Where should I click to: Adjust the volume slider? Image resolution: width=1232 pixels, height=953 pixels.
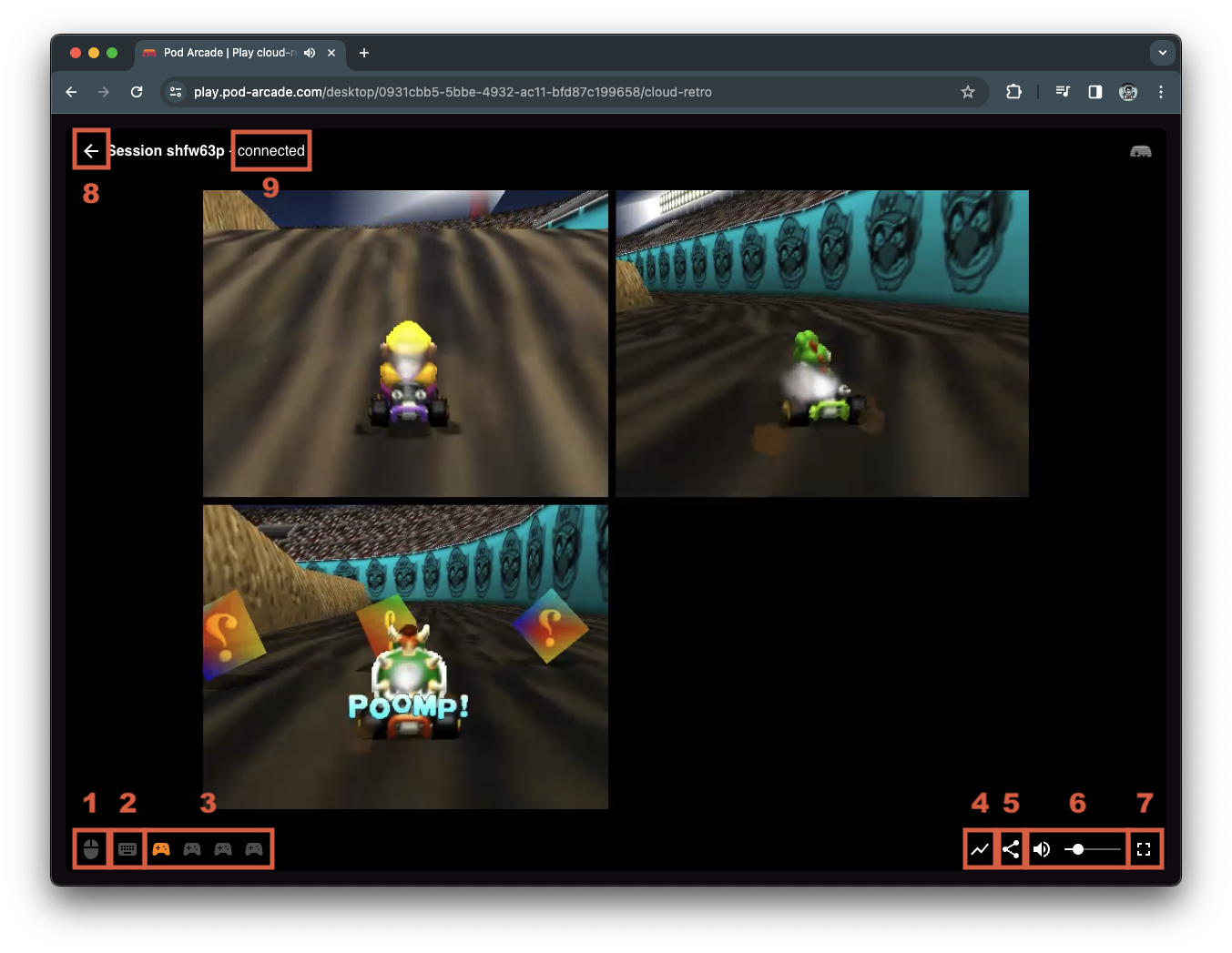(1093, 849)
